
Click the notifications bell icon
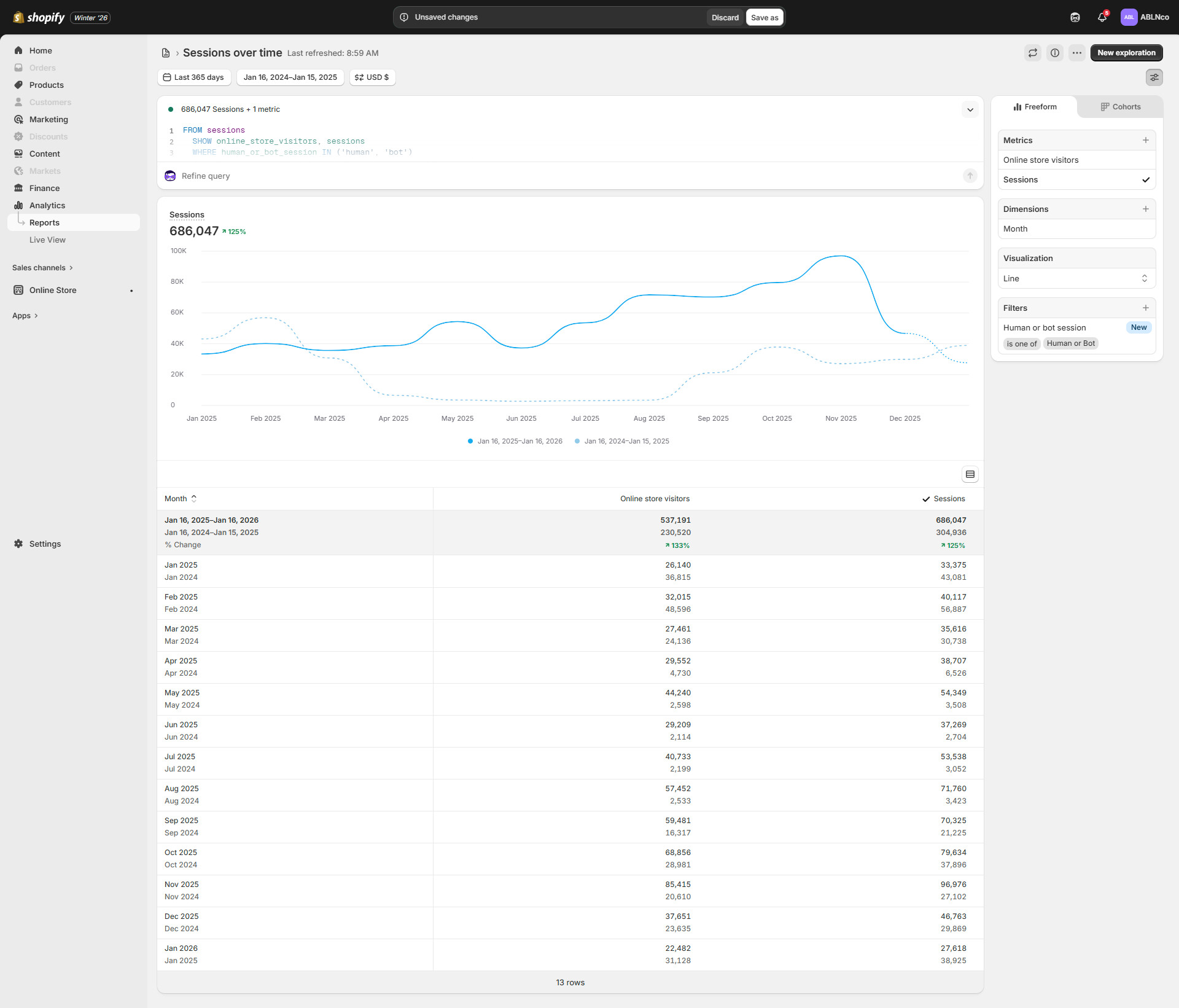pyautogui.click(x=1102, y=17)
